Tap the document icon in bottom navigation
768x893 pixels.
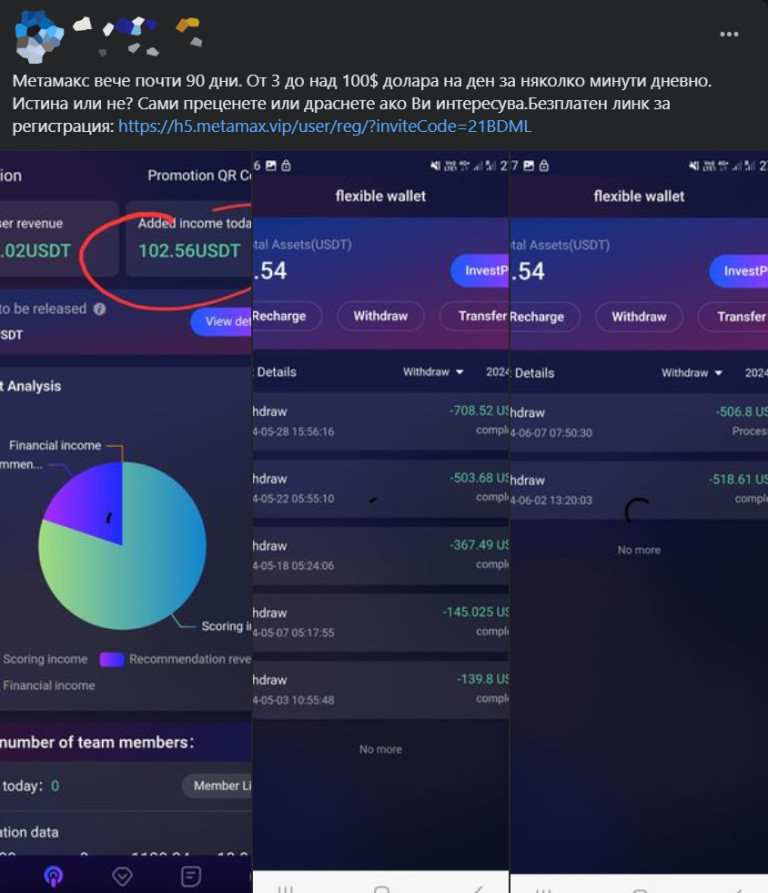click(x=190, y=876)
